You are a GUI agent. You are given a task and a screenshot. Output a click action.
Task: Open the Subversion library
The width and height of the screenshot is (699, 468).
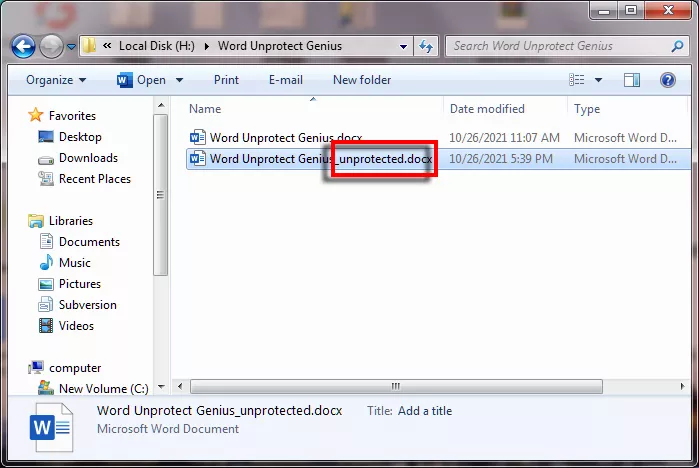coord(88,305)
